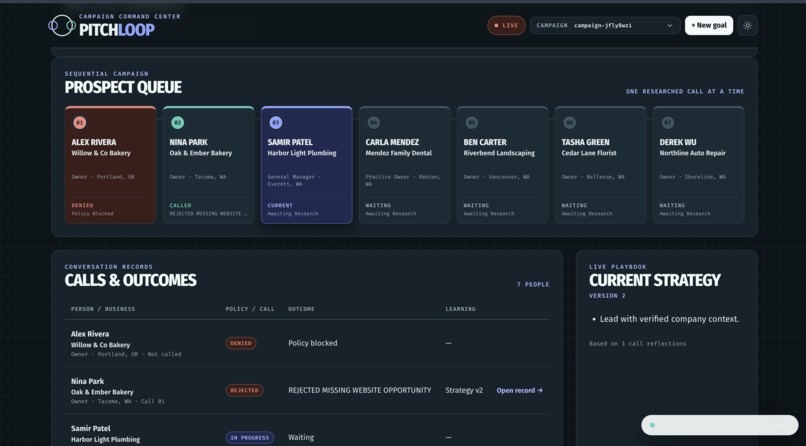This screenshot has height=446, width=806.
Task: Click the OUTCOME column header
Action: (x=301, y=309)
